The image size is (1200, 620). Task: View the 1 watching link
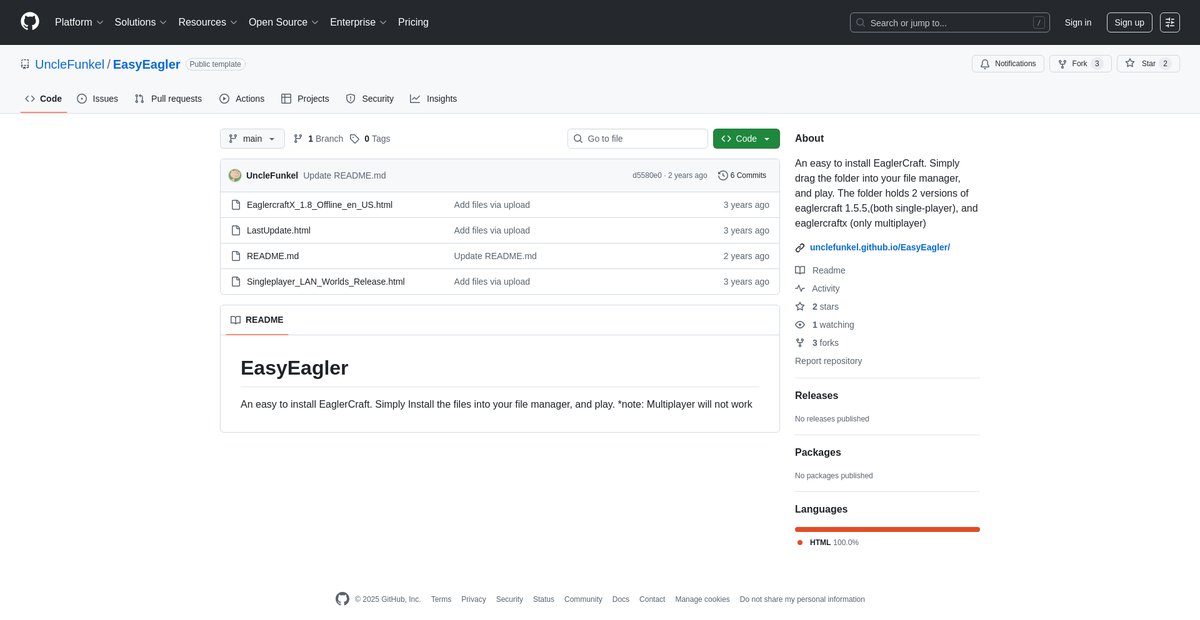point(825,324)
